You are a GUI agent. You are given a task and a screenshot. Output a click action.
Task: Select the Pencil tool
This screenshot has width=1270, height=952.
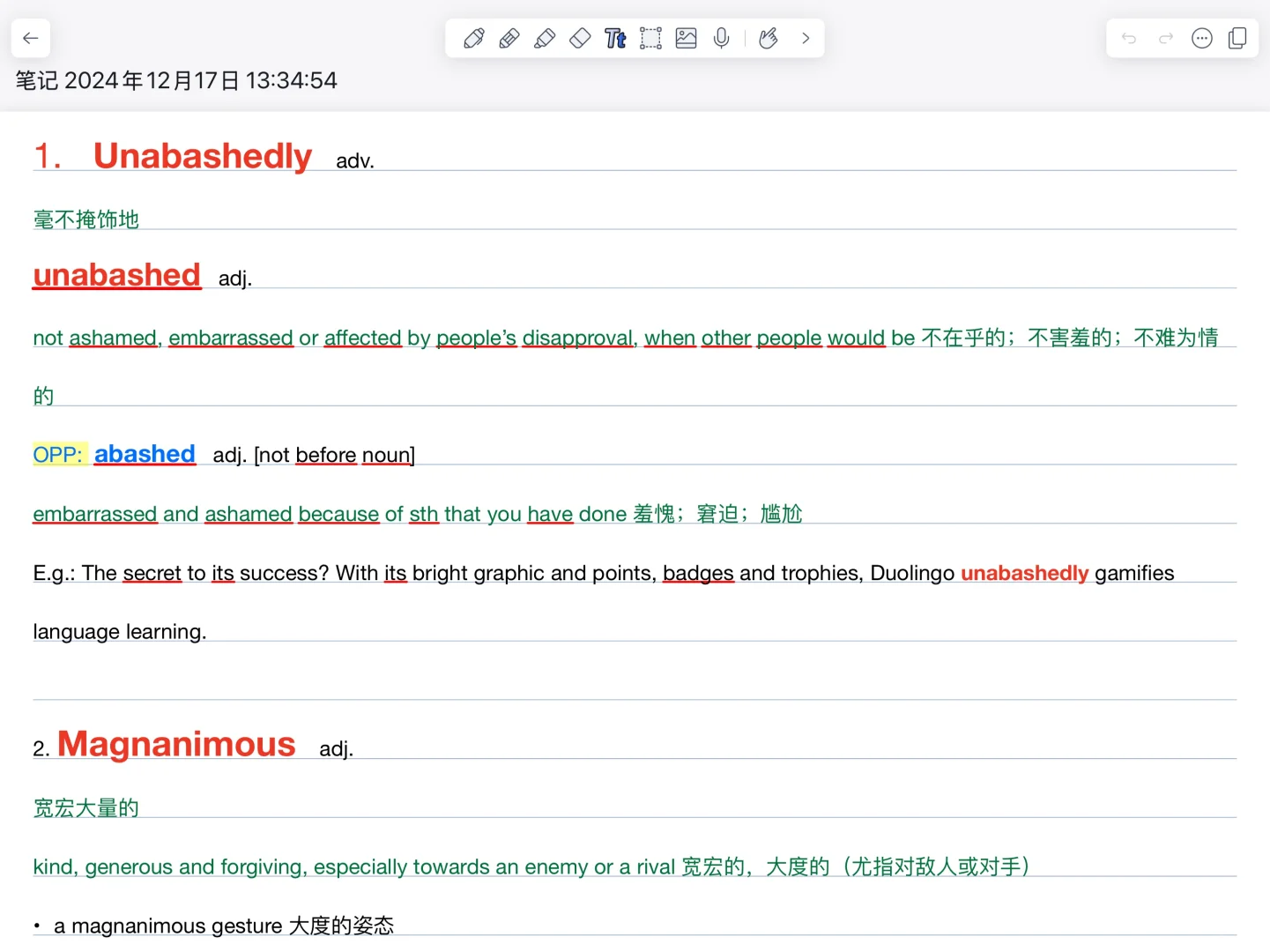(509, 38)
